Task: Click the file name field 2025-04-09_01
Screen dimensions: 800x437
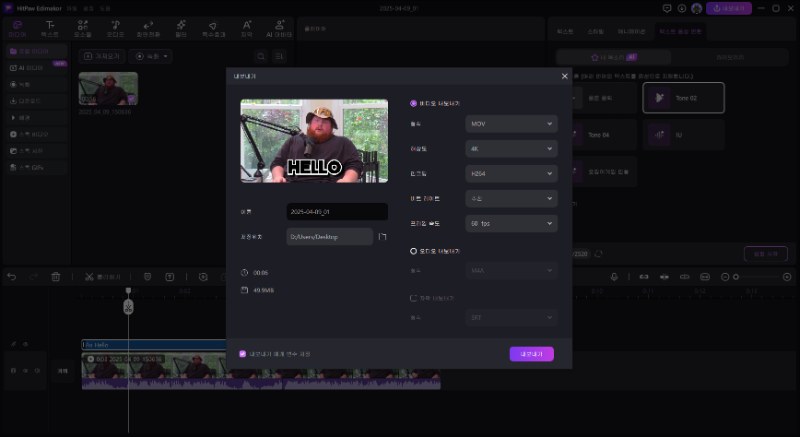Action: [336, 212]
